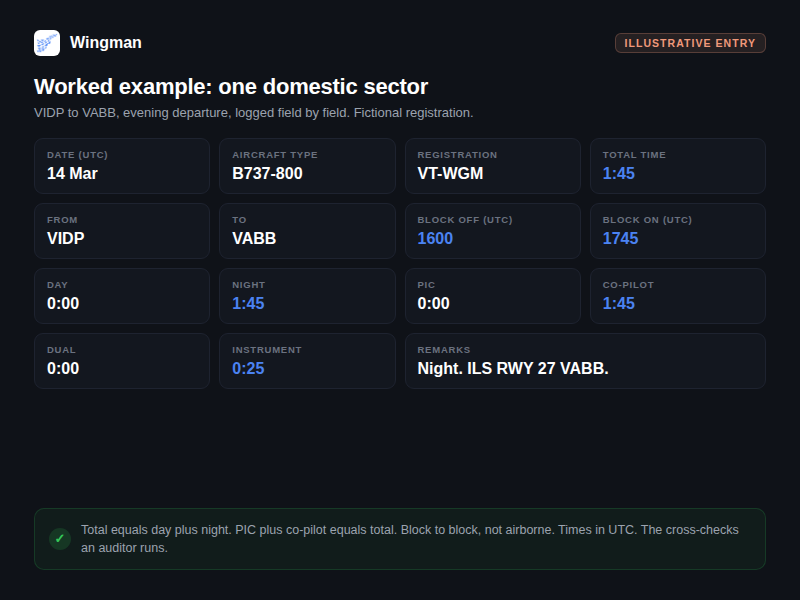Click the Block Off value 1600
This screenshot has width=800, height=600.
click(435, 238)
